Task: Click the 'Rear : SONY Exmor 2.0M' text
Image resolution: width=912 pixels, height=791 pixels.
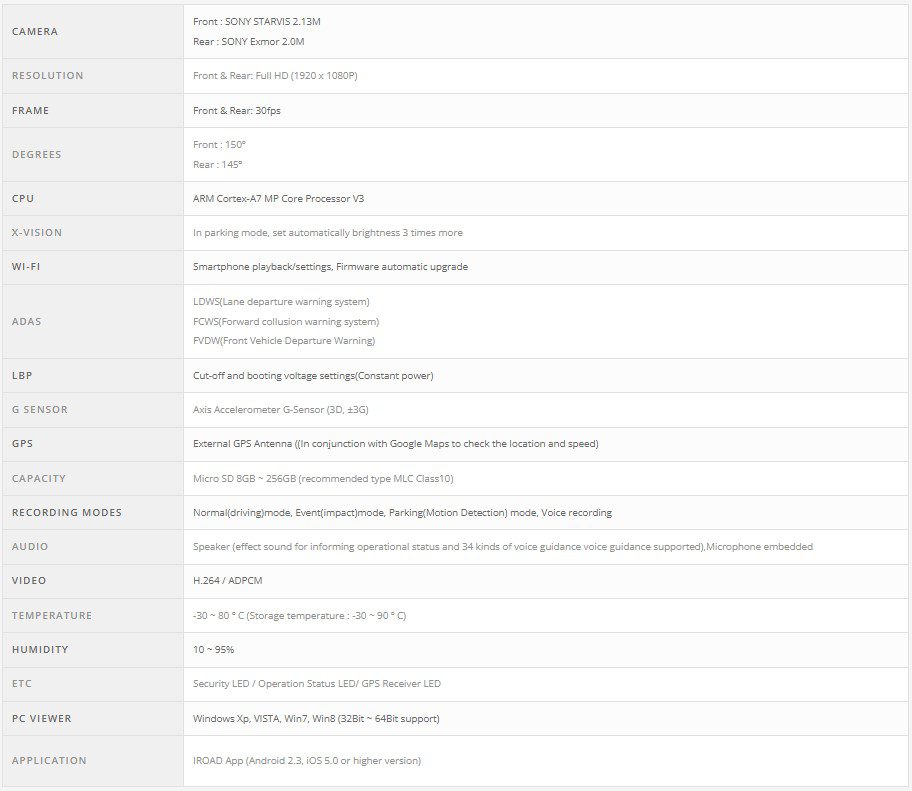Action: coord(248,41)
